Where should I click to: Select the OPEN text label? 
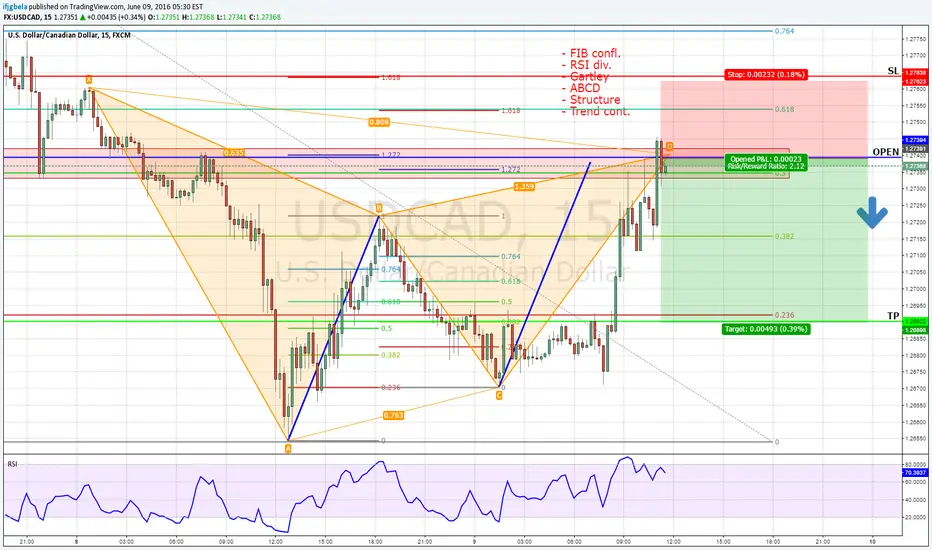[x=886, y=152]
